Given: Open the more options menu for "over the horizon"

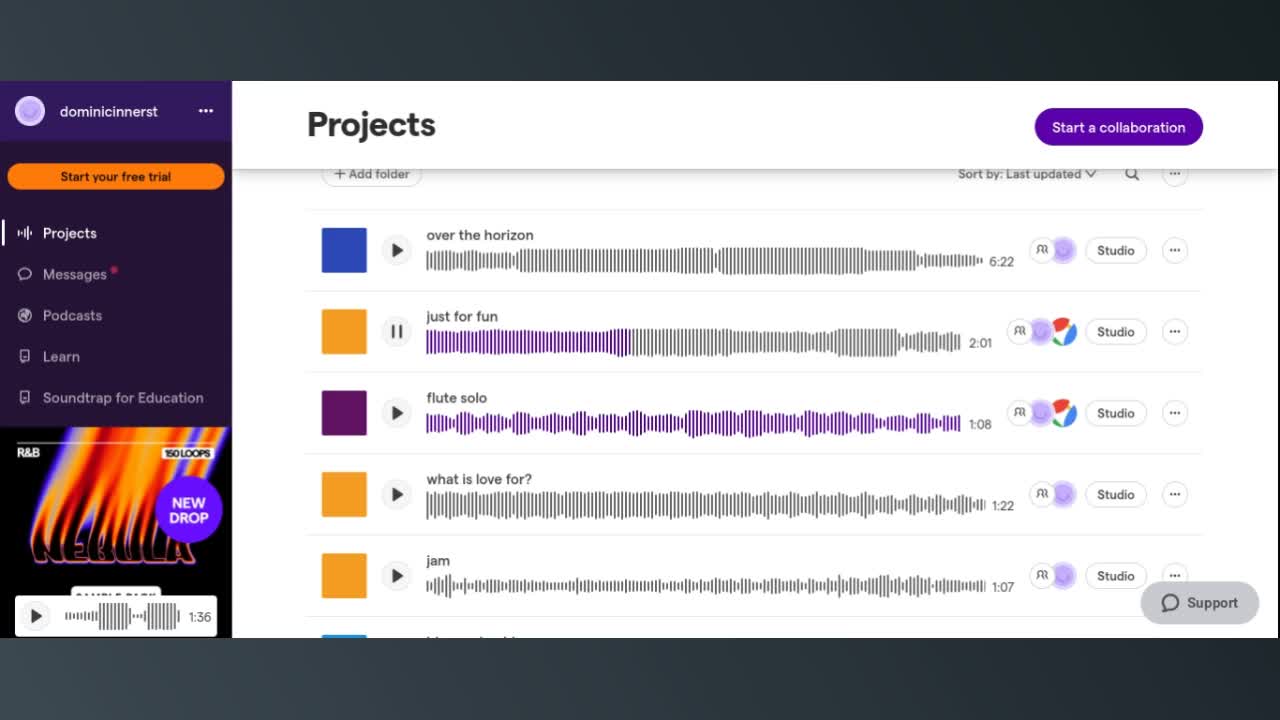Looking at the screenshot, I should coord(1175,250).
